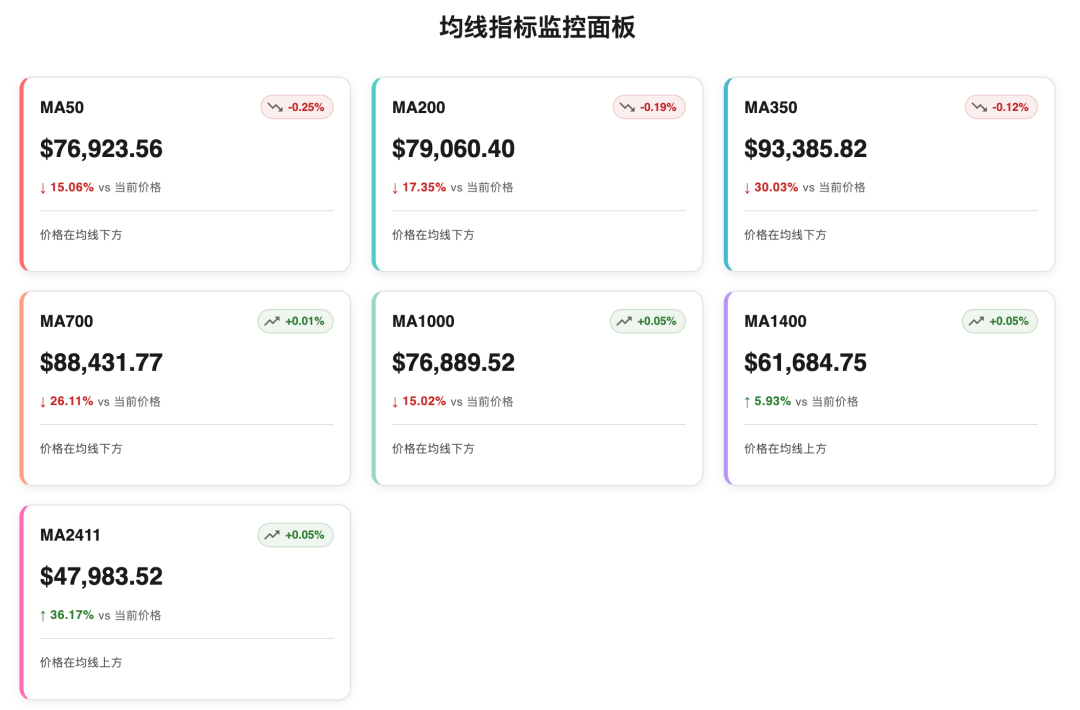Click the downtrend icon in MA50 badge
Screen dimensions: 1080x710
click(276, 107)
